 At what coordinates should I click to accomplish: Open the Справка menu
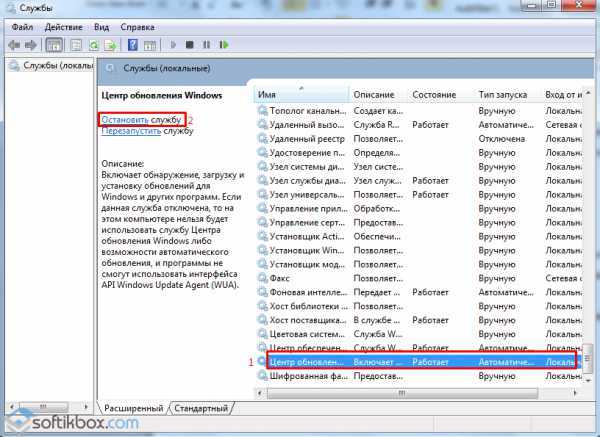click(x=137, y=27)
